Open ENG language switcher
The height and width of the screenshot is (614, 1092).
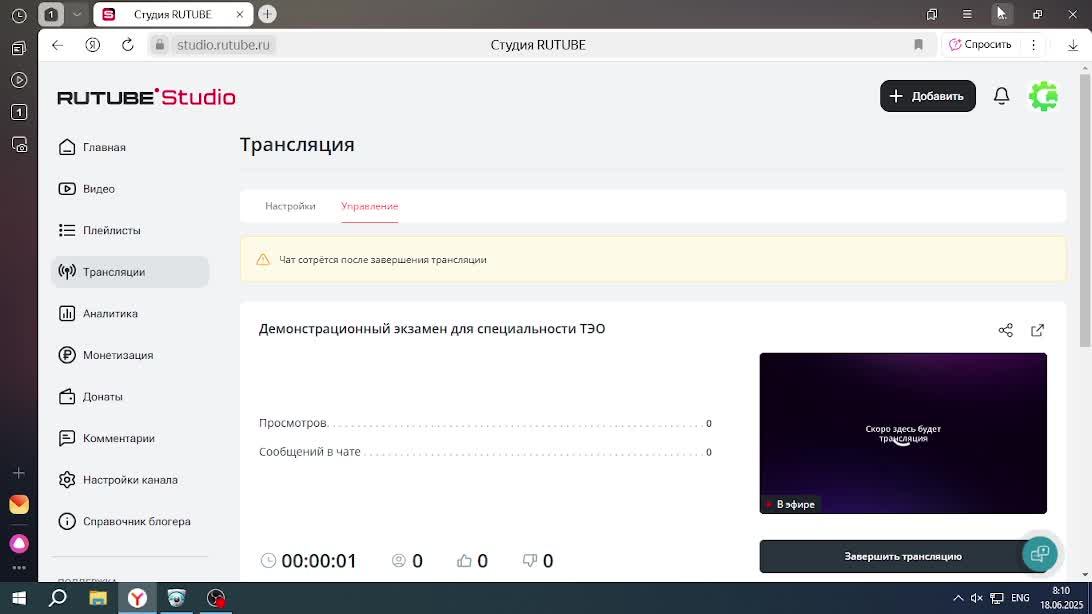pyautogui.click(x=1020, y=598)
